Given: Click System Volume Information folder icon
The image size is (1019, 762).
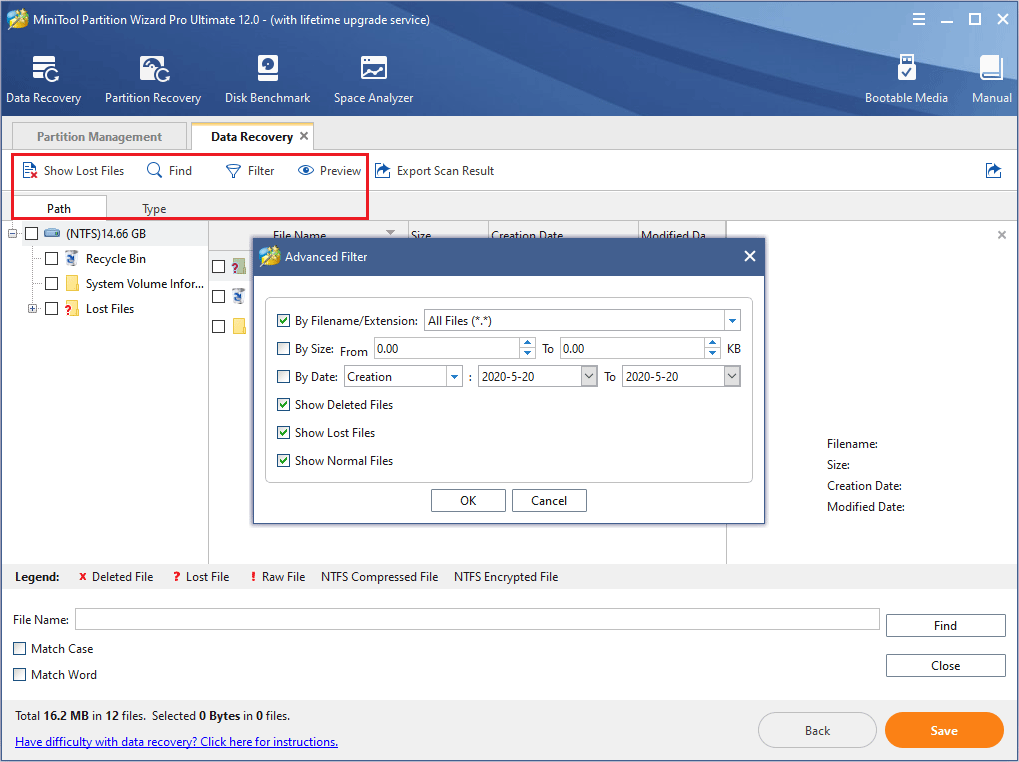Looking at the screenshot, I should pos(72,284).
